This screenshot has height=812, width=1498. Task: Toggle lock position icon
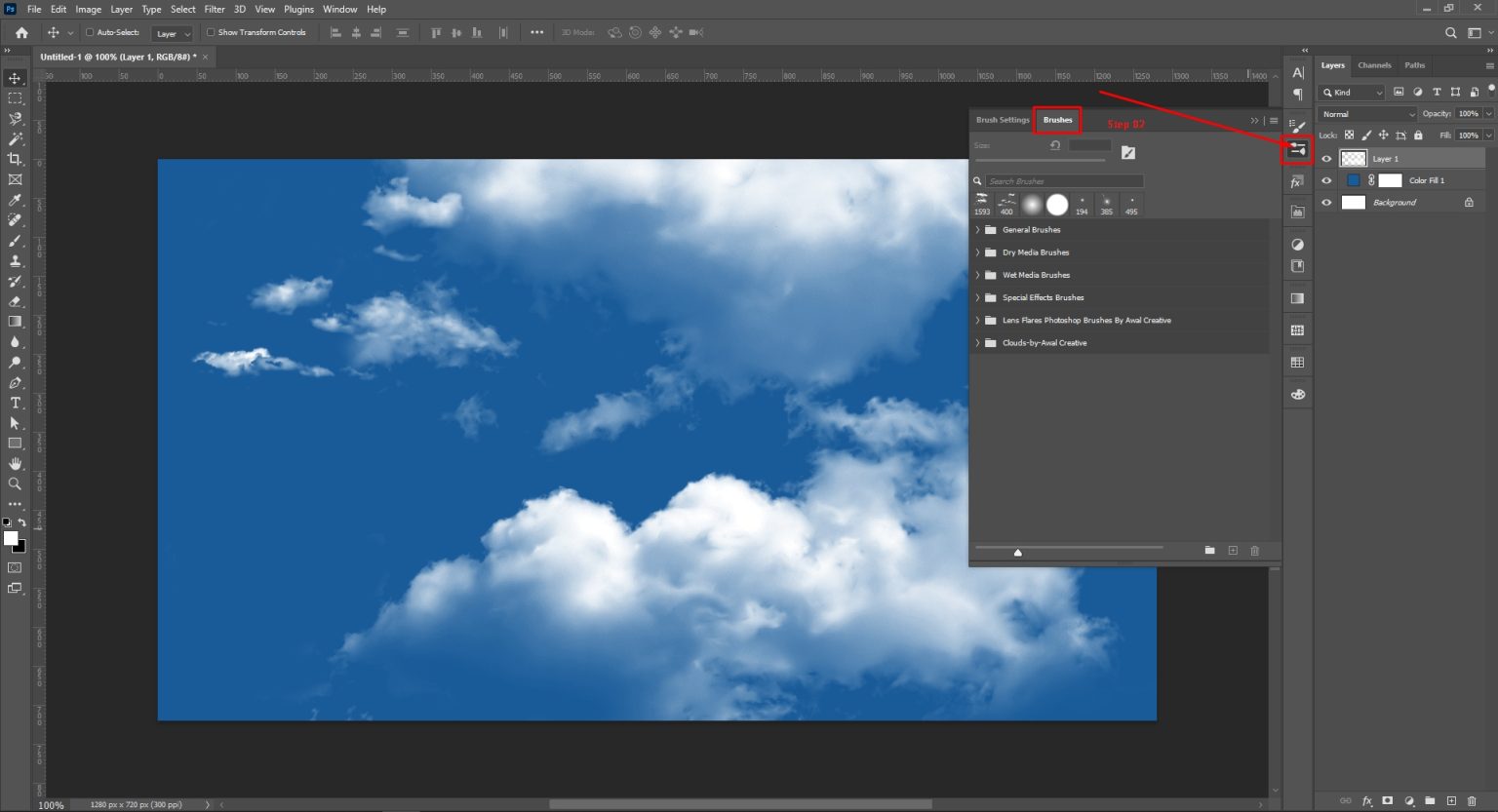1383,135
